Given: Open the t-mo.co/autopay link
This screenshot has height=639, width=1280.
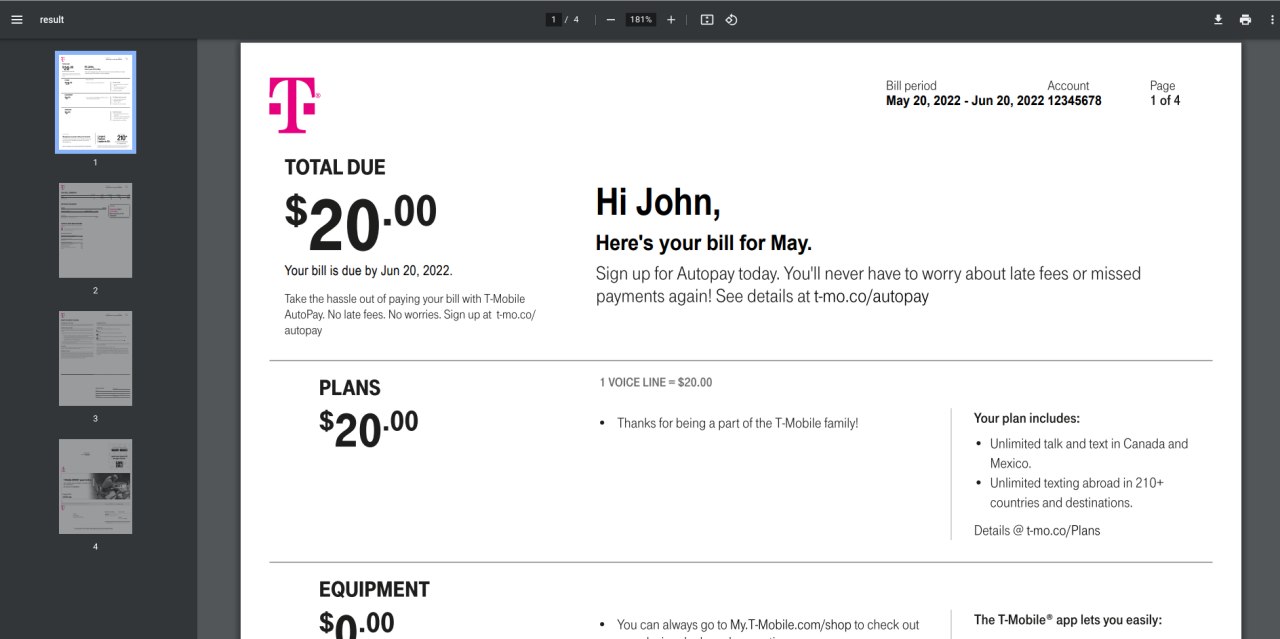Looking at the screenshot, I should [873, 296].
